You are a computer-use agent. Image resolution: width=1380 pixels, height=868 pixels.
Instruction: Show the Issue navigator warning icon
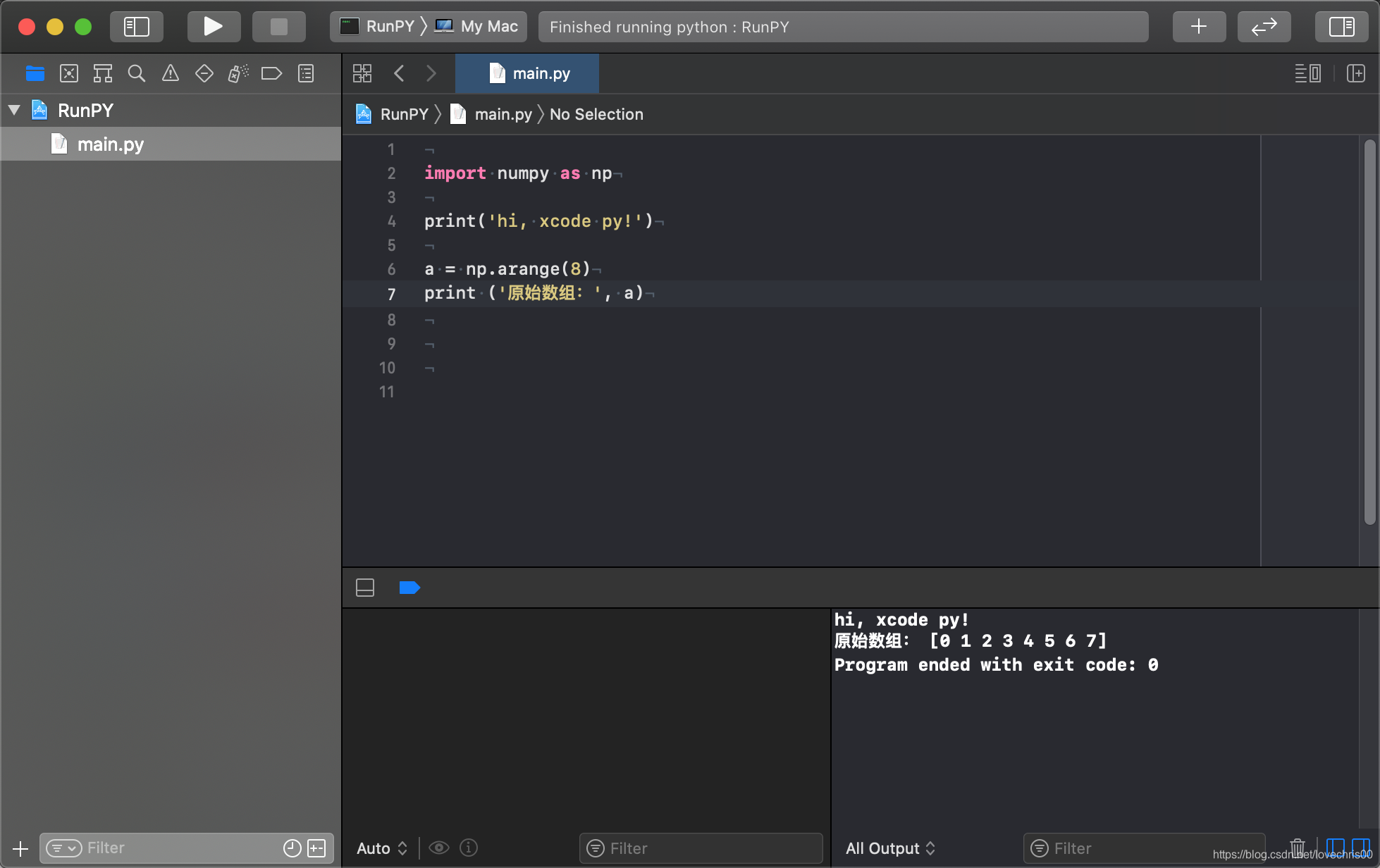(171, 73)
